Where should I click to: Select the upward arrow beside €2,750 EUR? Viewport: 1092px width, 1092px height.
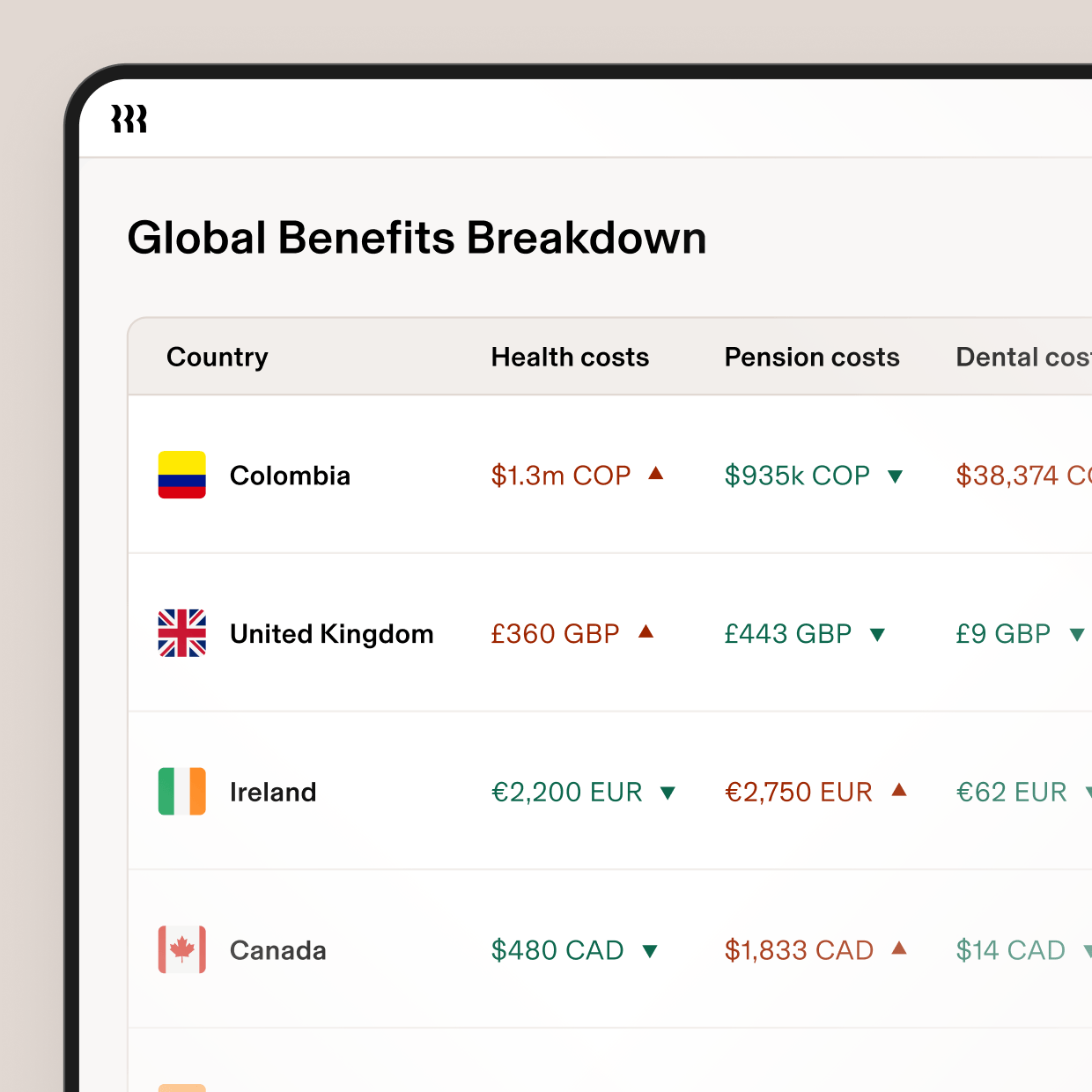click(x=899, y=791)
